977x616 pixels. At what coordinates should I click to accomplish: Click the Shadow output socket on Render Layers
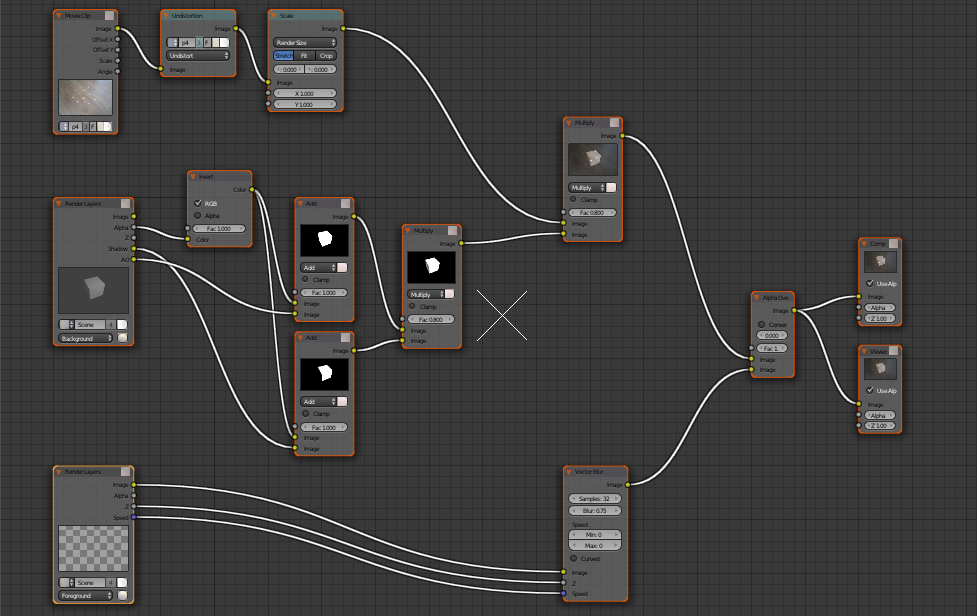(134, 249)
